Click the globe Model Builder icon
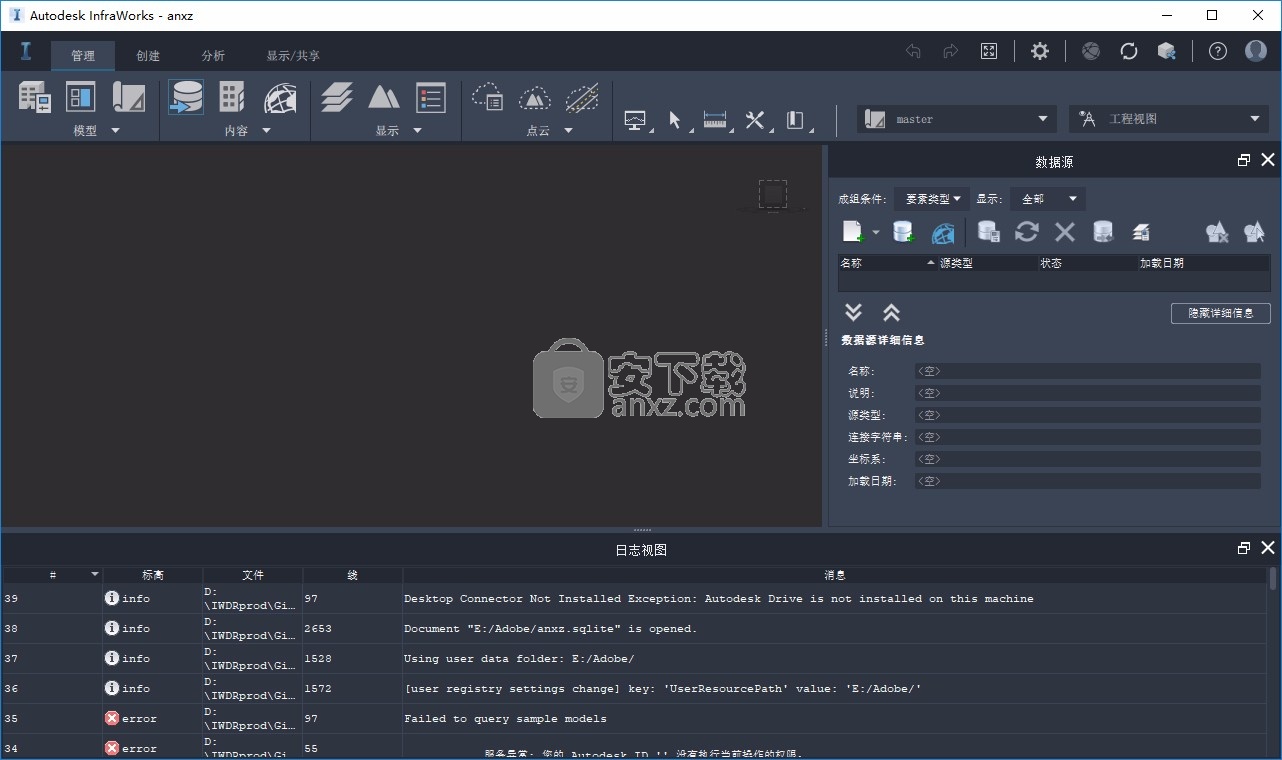The image size is (1282, 760). pyautogui.click(x=280, y=97)
